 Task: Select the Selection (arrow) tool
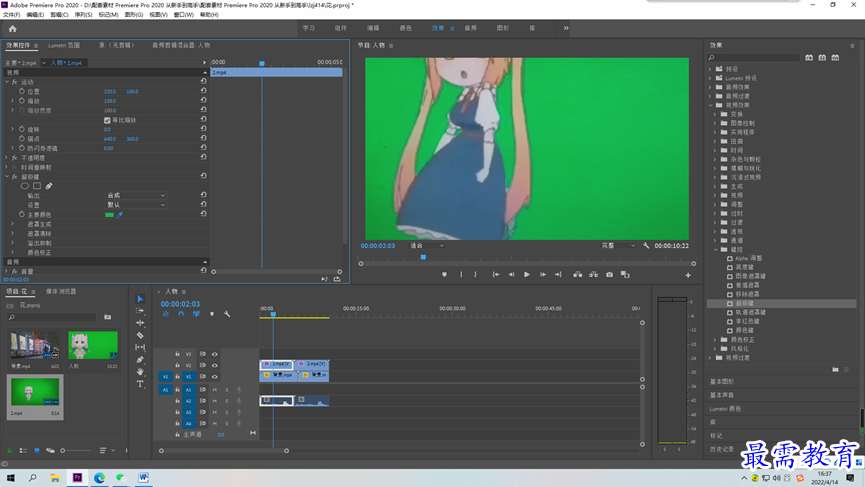(x=140, y=299)
